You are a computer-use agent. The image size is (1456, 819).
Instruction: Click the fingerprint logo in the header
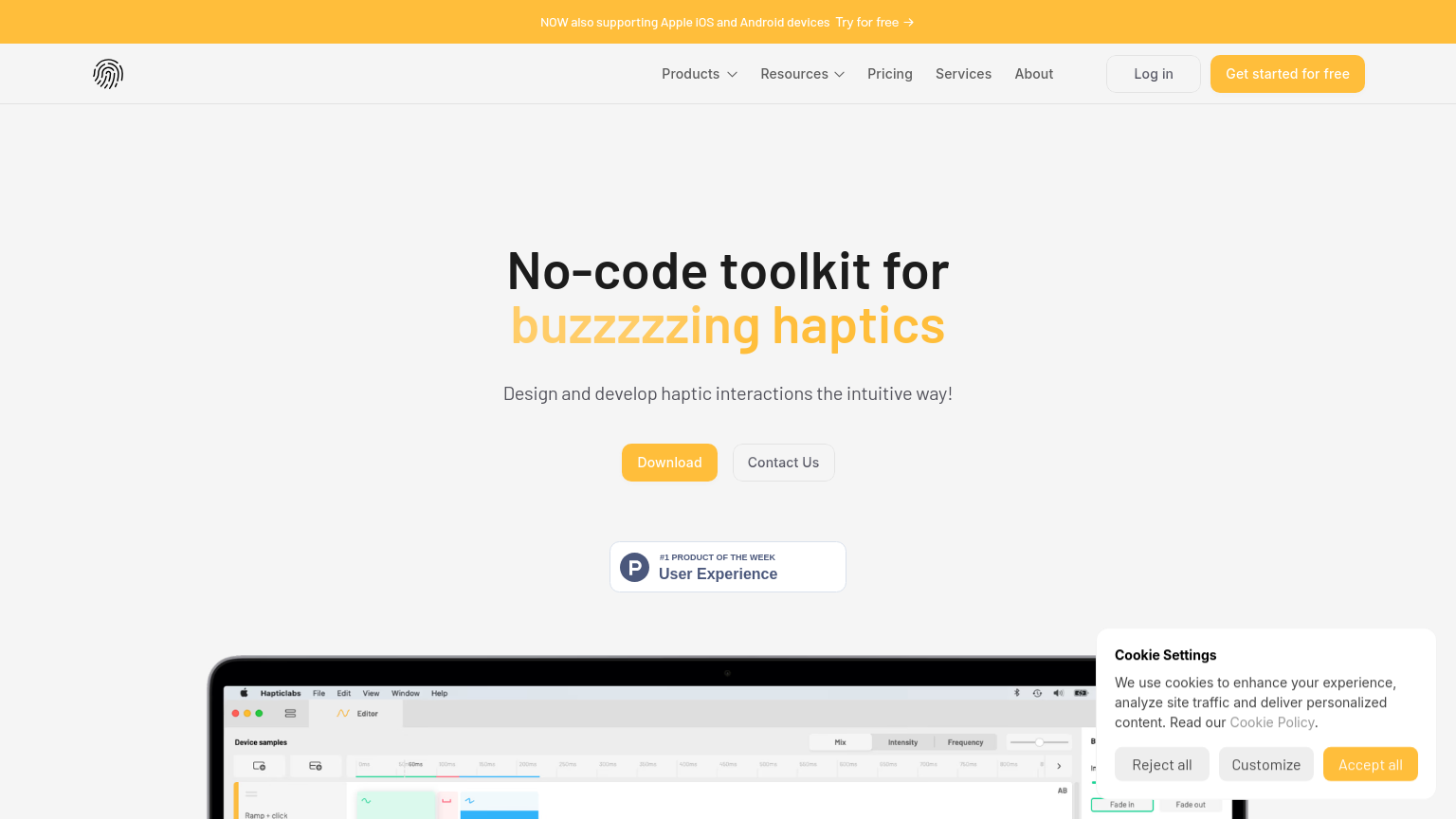[108, 74]
